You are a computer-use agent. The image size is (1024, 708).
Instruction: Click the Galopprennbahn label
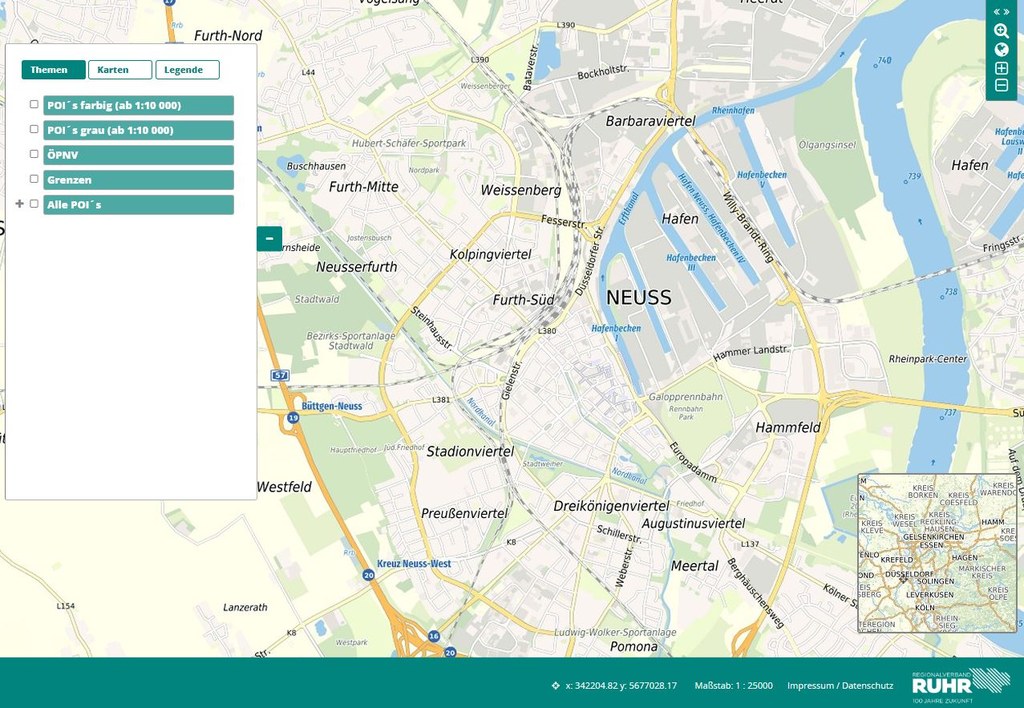click(686, 396)
